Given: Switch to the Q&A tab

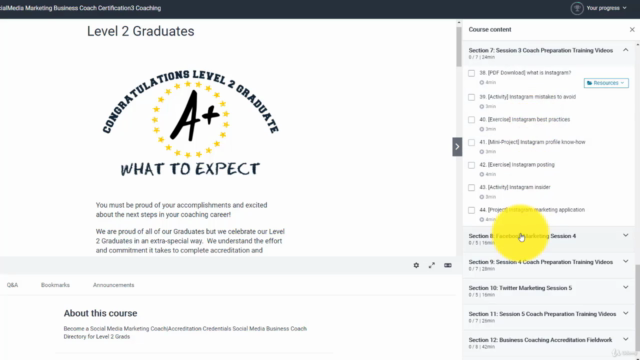Looking at the screenshot, I should click(12, 285).
